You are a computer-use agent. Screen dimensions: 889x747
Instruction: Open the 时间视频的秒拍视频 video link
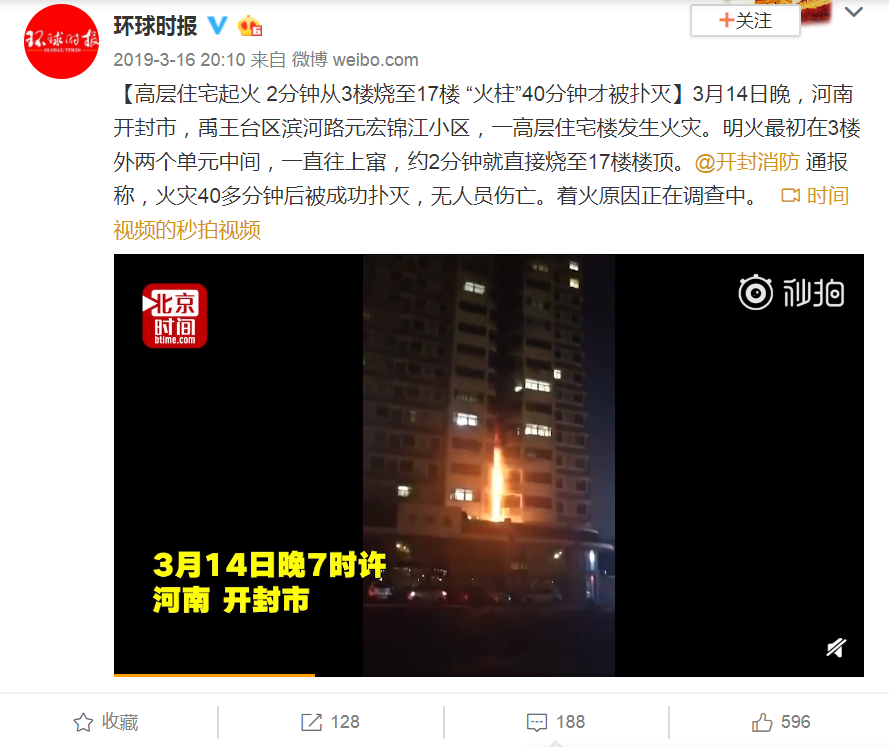[481, 213]
